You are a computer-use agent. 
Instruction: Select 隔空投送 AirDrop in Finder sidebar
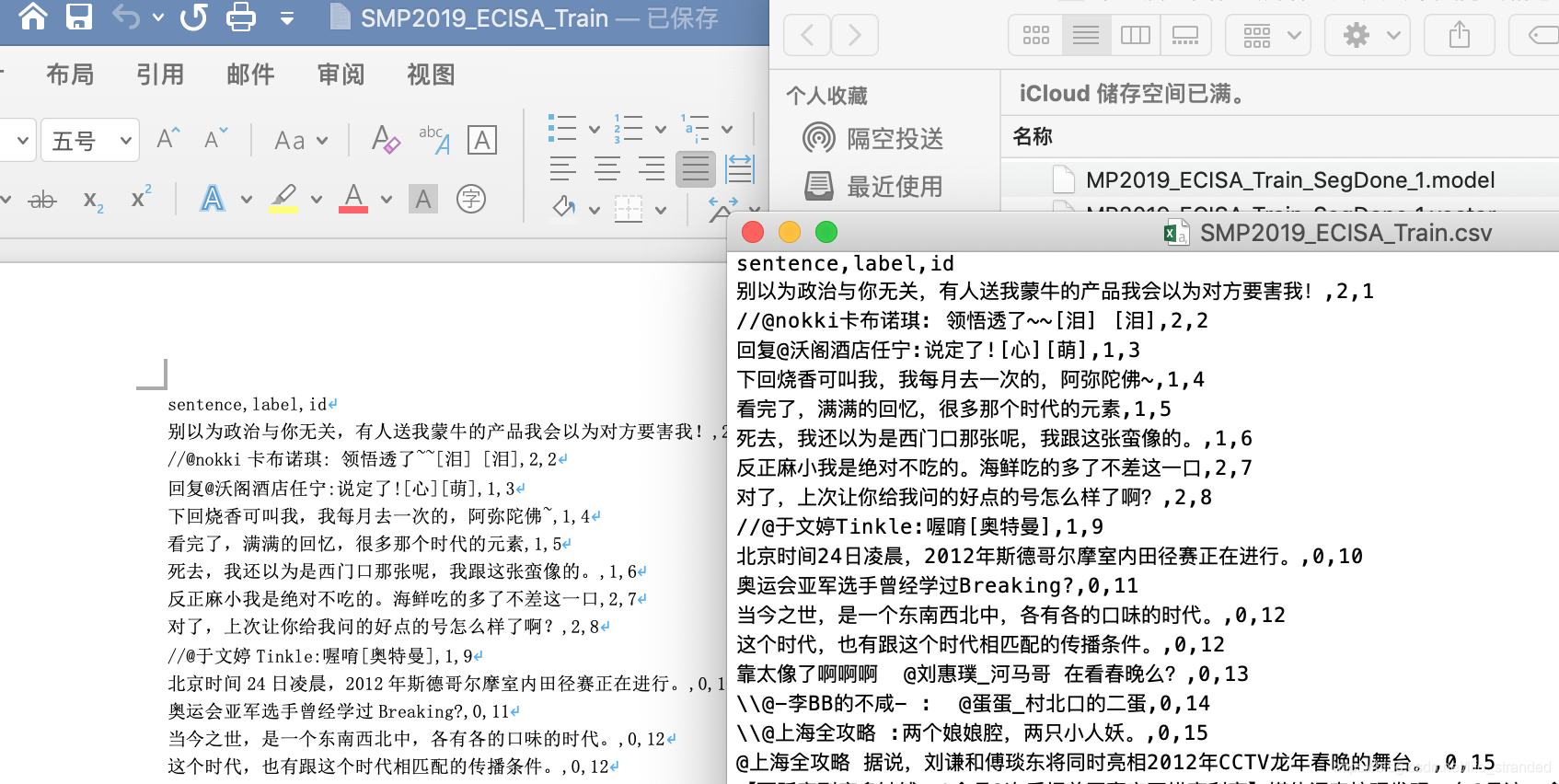873,138
